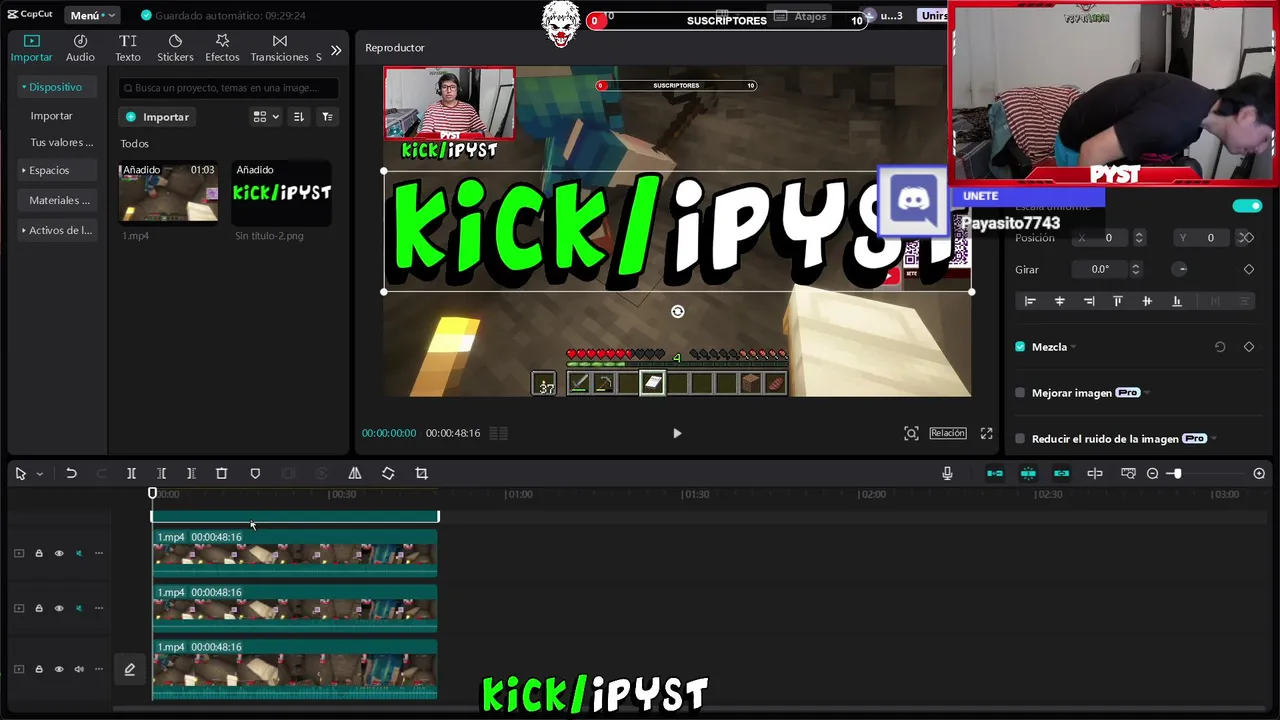
Task: Lock the bottom 1.mp4 track
Action: coord(39,669)
